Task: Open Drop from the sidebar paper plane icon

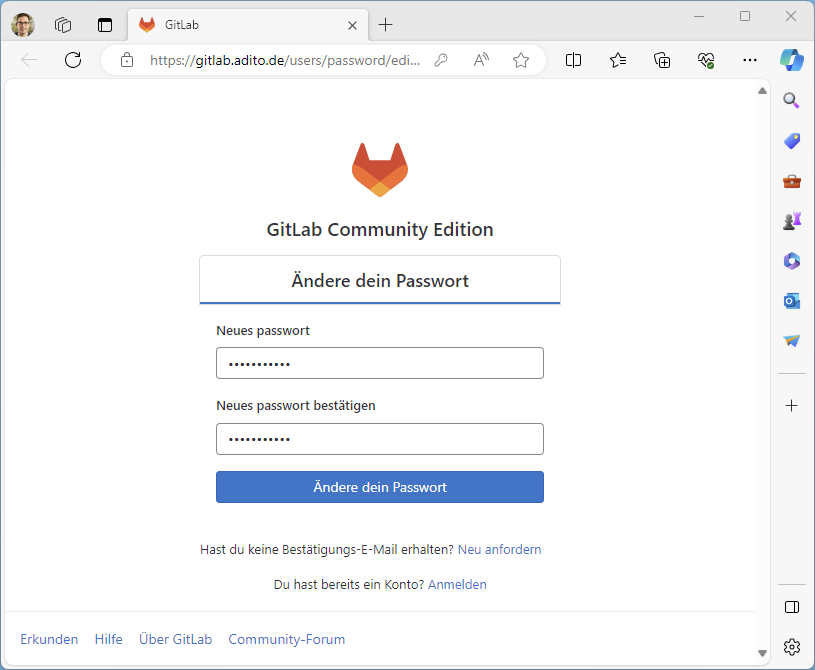Action: (791, 340)
